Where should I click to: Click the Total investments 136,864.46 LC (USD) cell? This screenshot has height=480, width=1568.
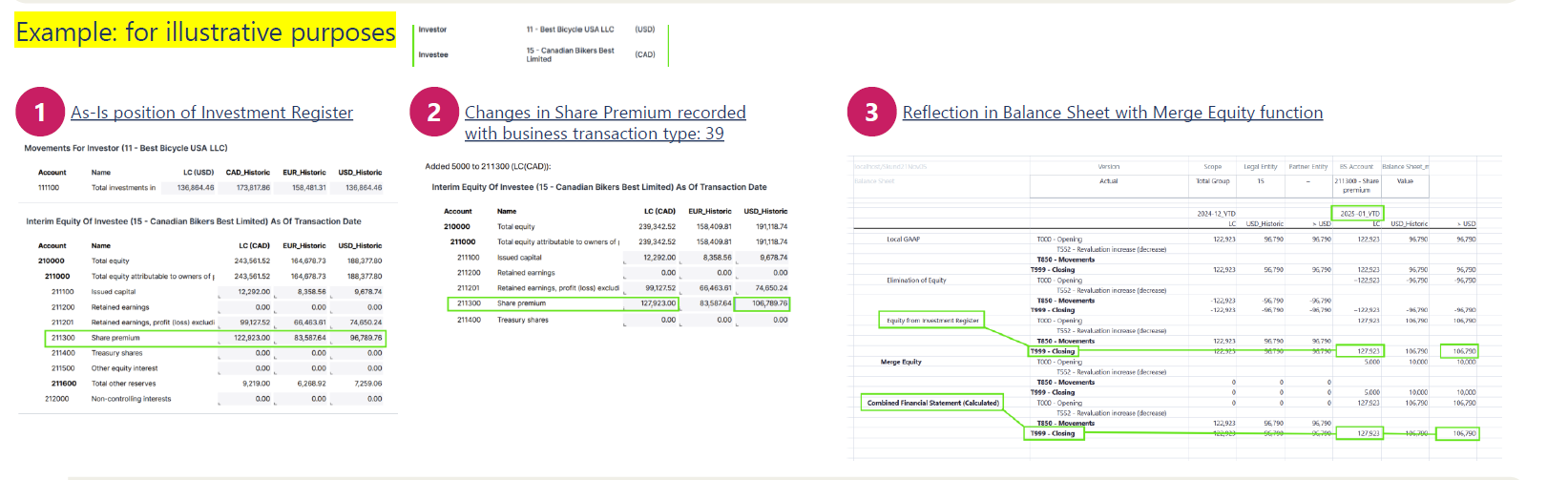pyautogui.click(x=196, y=188)
